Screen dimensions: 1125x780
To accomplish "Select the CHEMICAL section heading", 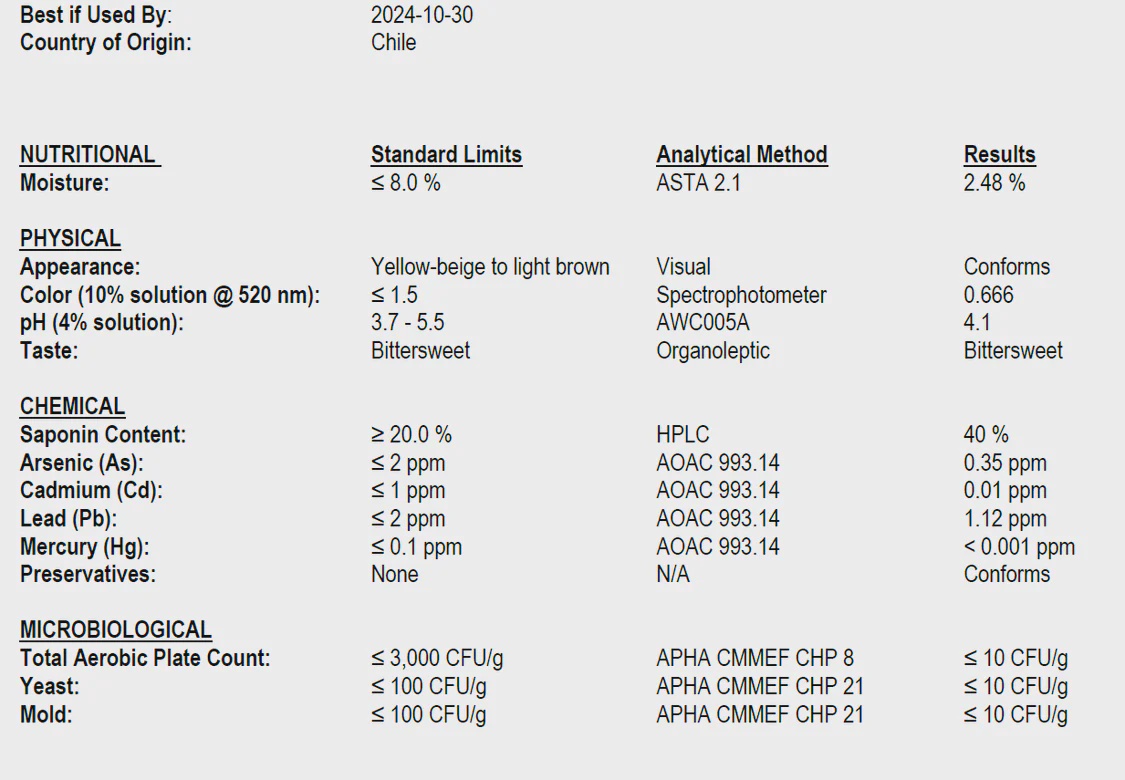I will click(72, 407).
